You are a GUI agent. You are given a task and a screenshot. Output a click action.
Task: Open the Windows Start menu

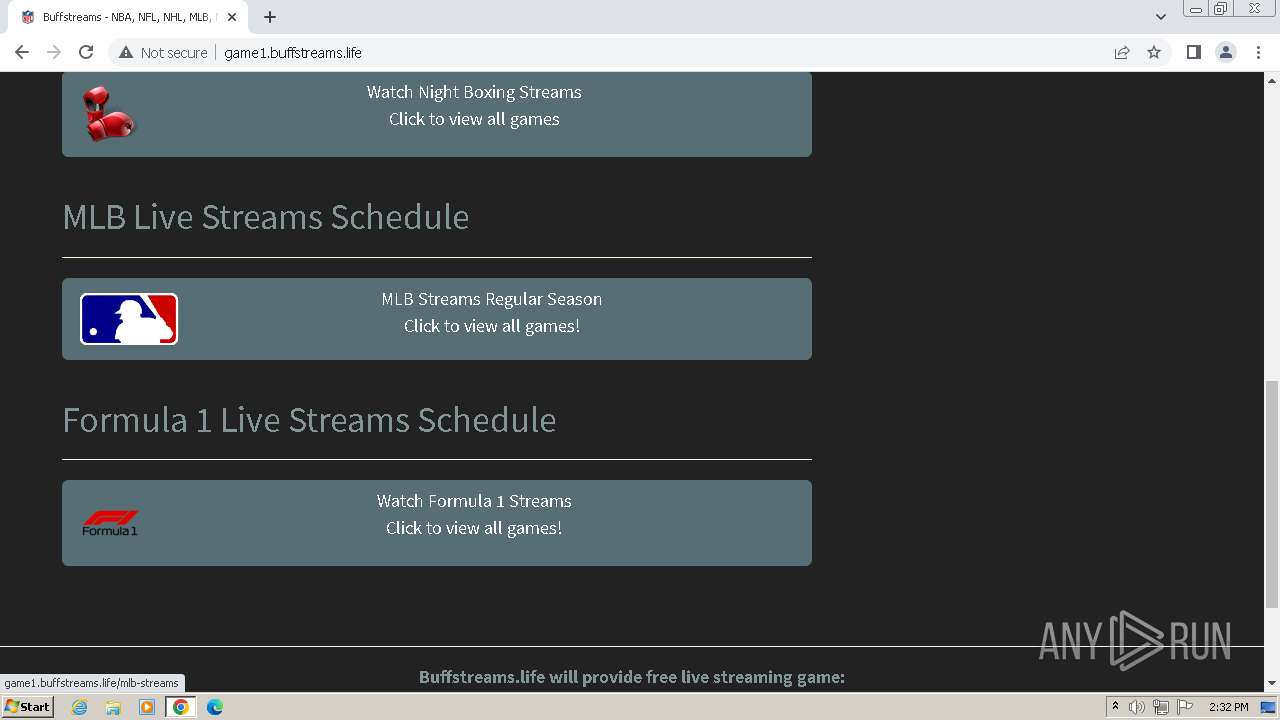coord(27,707)
